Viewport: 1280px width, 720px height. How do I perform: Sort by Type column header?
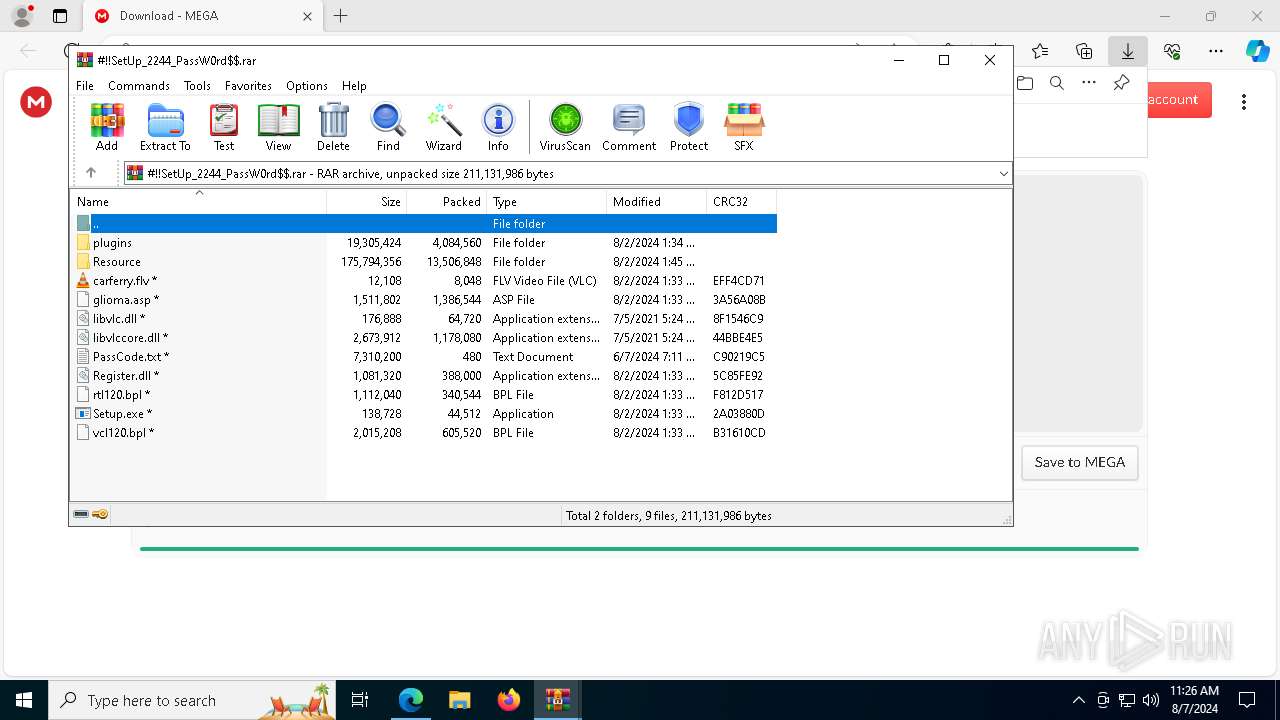tap(547, 202)
